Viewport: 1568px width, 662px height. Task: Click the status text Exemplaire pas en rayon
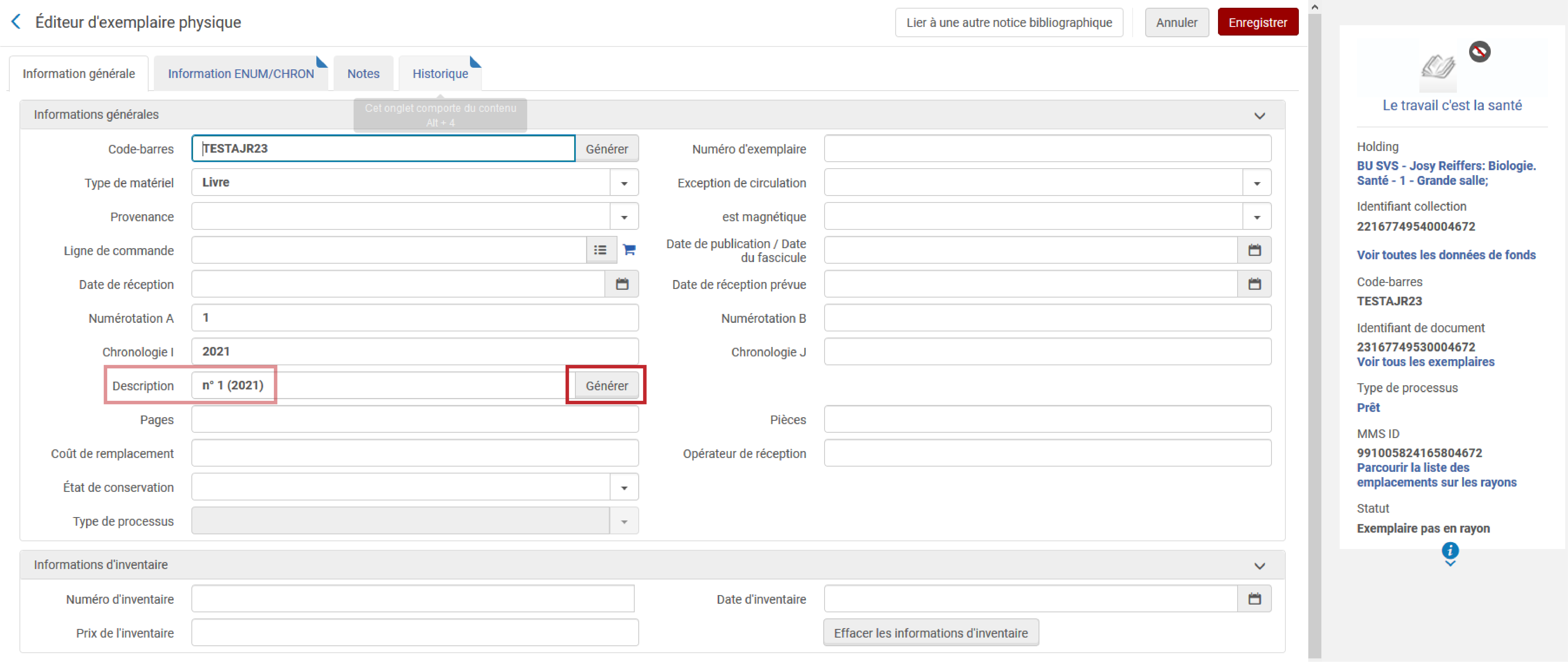click(x=1423, y=528)
